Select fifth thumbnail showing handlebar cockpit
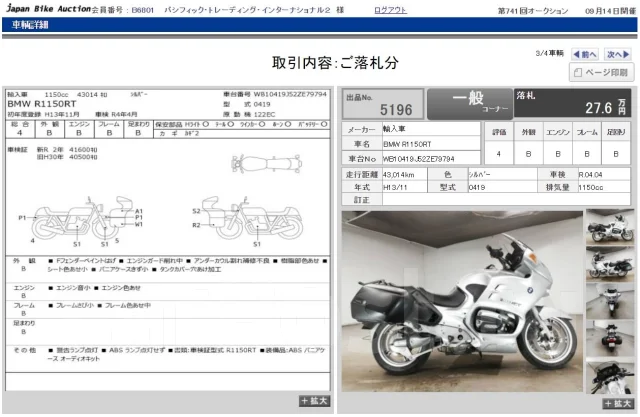Screen dimensions: 640x417 610,376
